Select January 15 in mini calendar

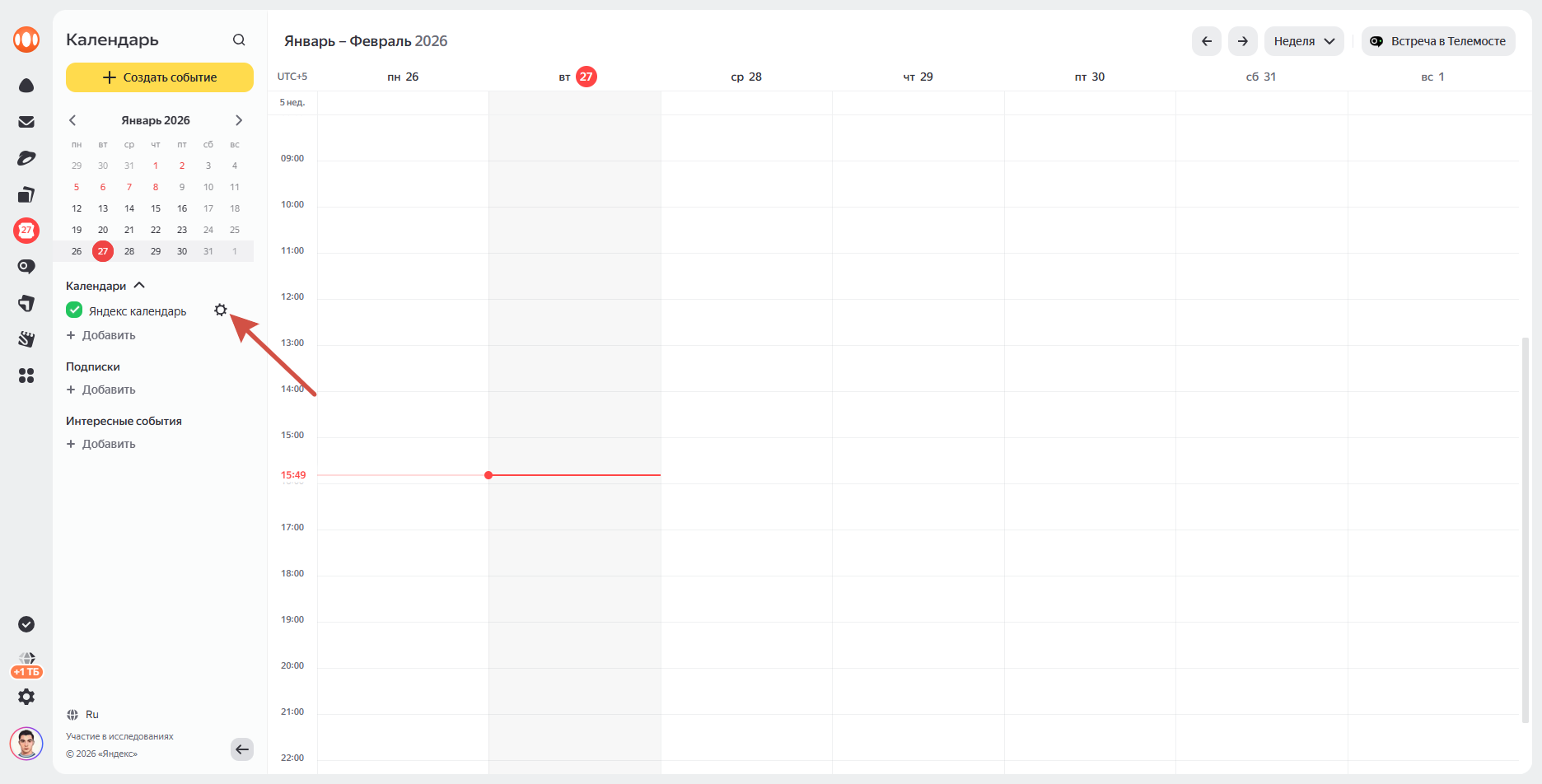156,208
